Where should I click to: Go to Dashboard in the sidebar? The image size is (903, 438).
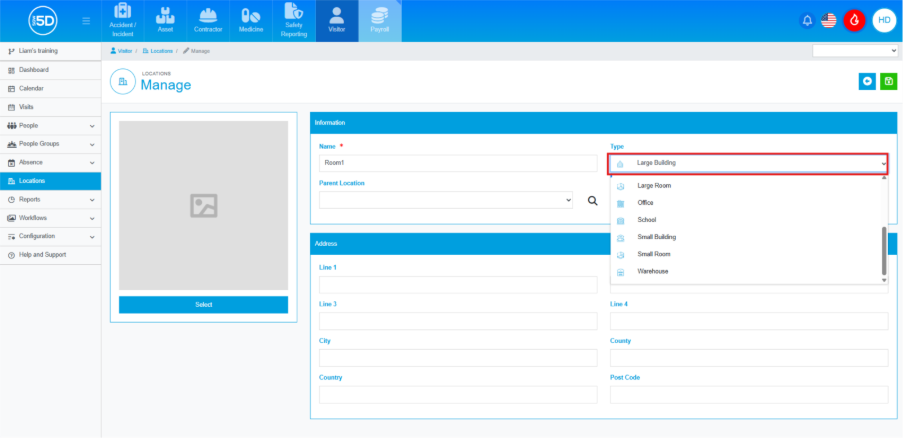click(x=33, y=70)
